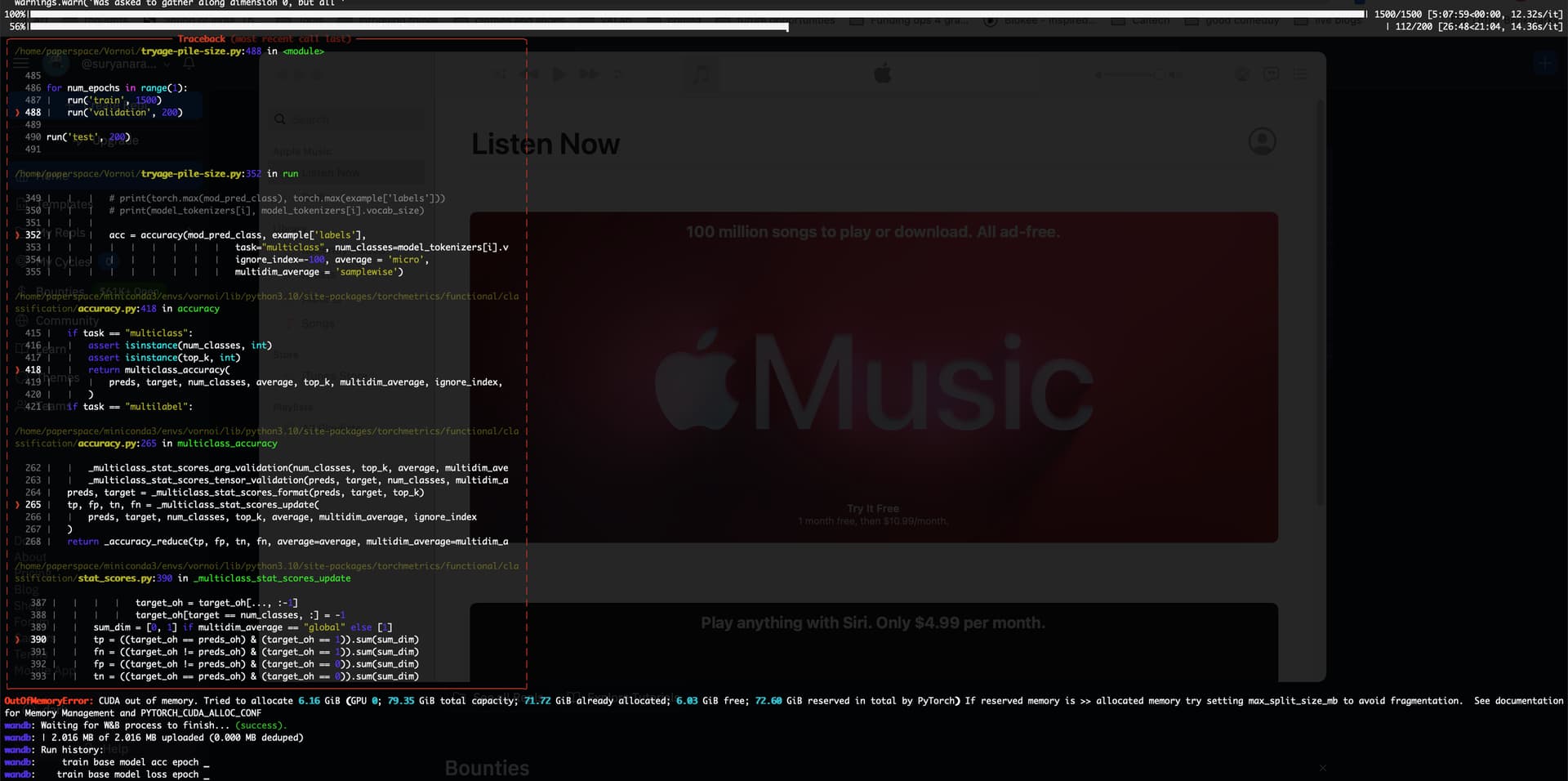This screenshot has width=1568, height=781.
Task: Open Templates in the Replit sidebar
Action: click(55, 204)
